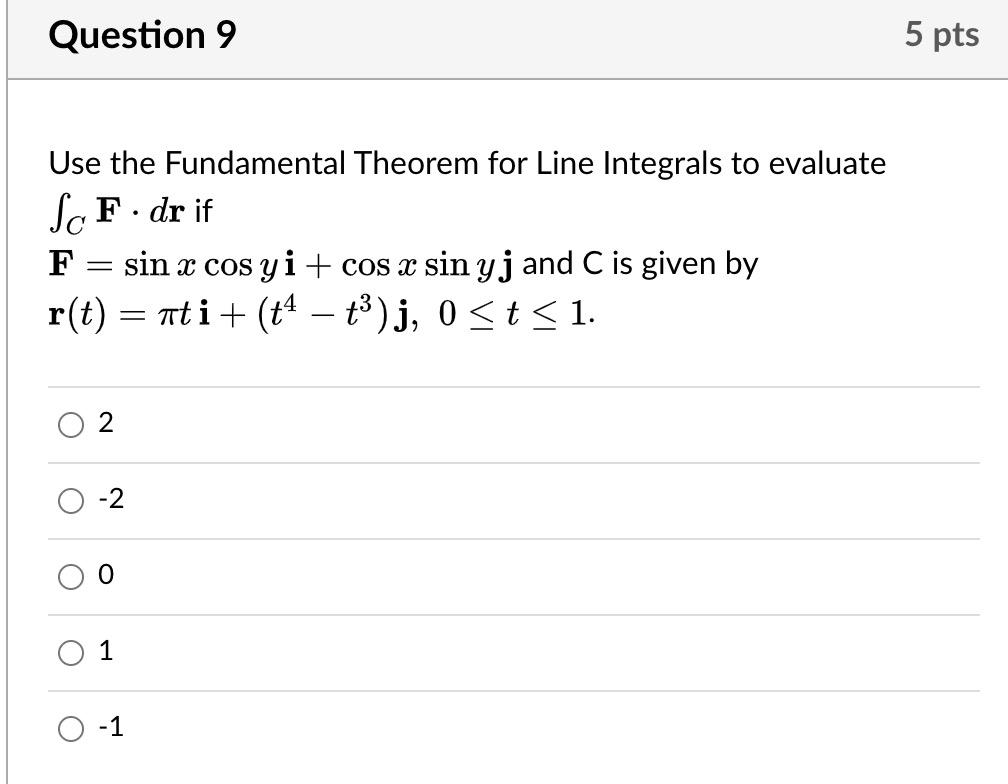1008x784 pixels.
Task: Select the radio button for answer 2
Action: pos(69,425)
